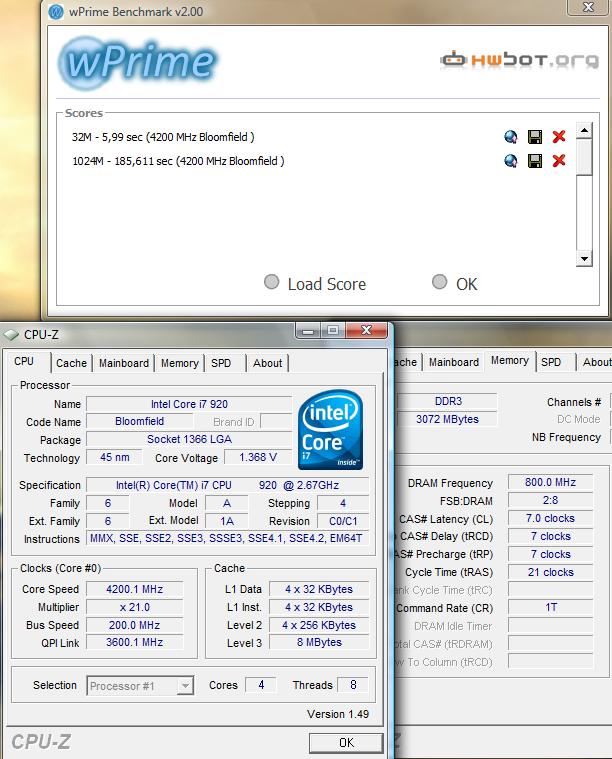The width and height of the screenshot is (612, 759).
Task: Delete the 1024M score with red X
Action: tap(559, 160)
